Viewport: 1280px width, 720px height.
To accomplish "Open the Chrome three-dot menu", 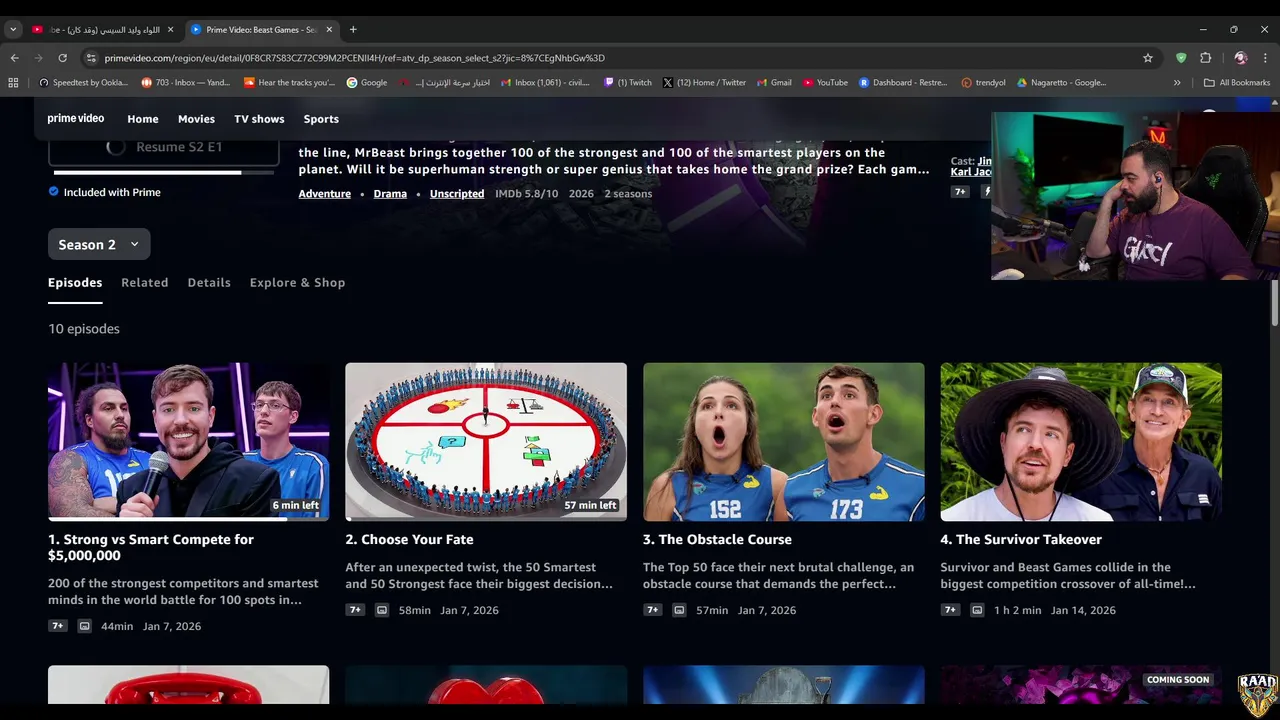I will pyautogui.click(x=1265, y=58).
